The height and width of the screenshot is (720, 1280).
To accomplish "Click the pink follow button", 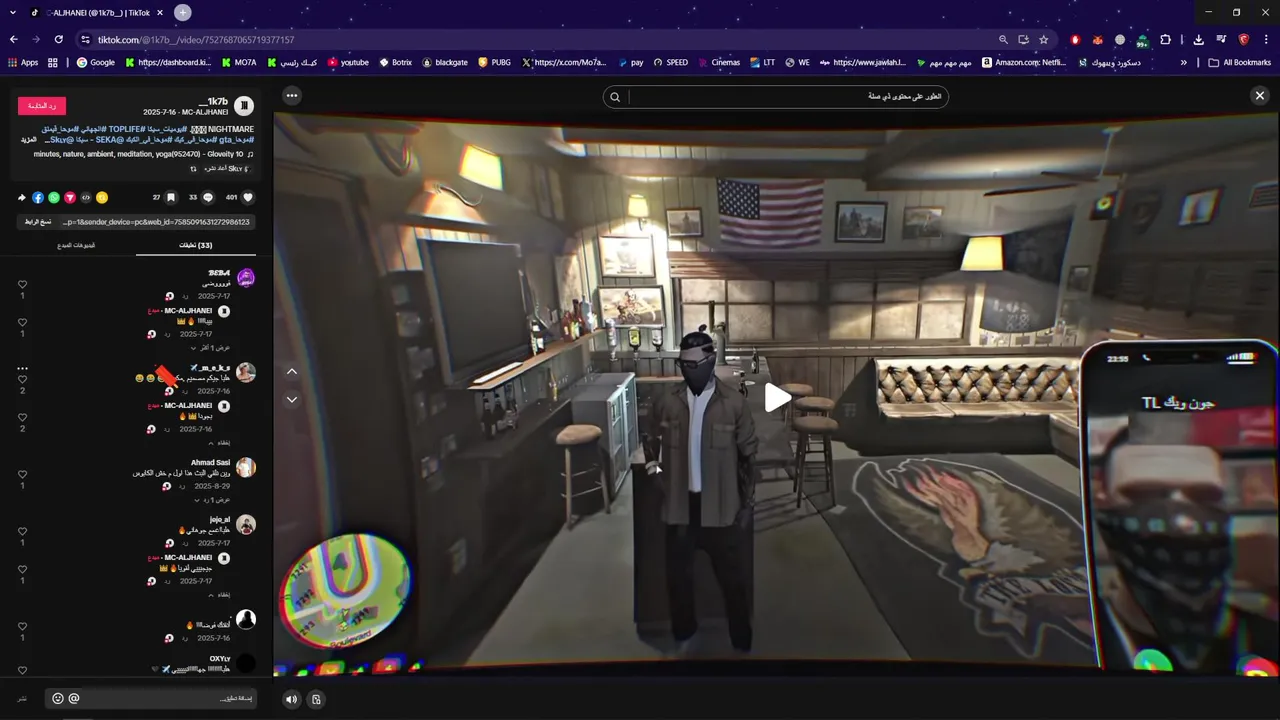I will click(x=42, y=105).
